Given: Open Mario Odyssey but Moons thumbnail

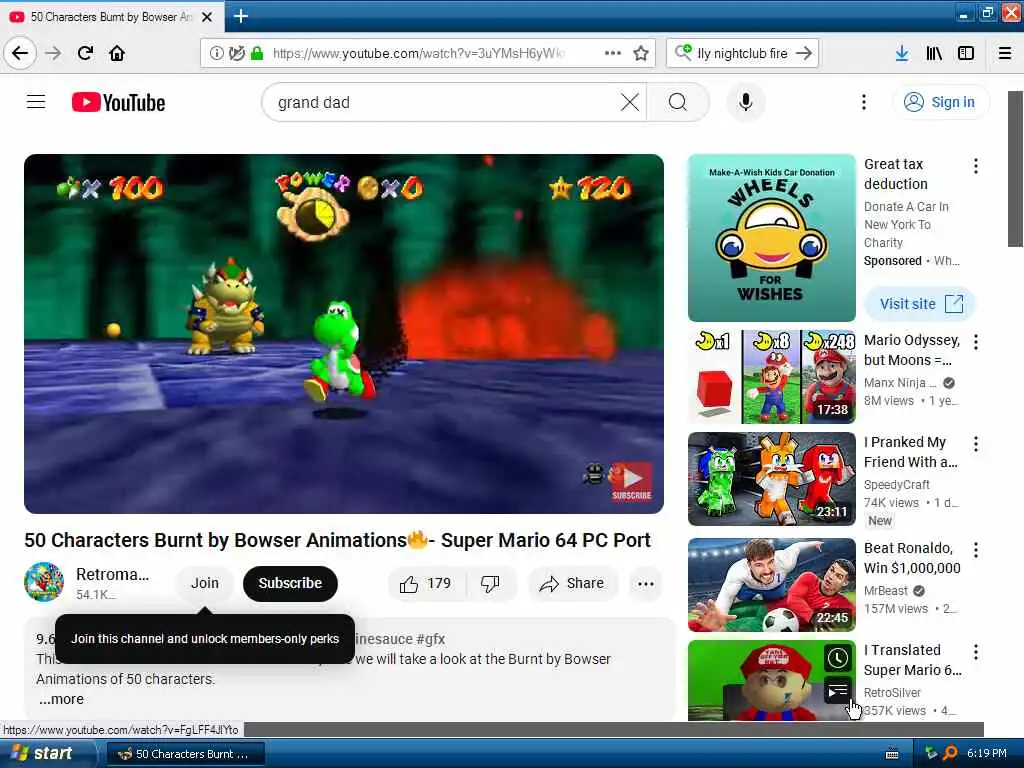Looking at the screenshot, I should pyautogui.click(x=771, y=377).
